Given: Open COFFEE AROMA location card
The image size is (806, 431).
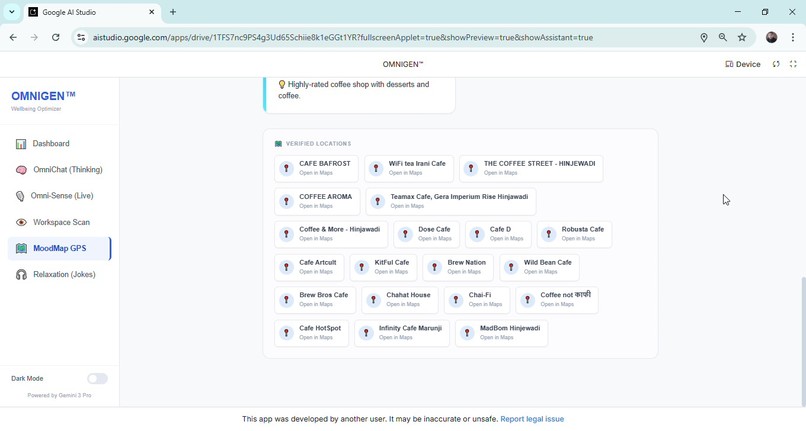Looking at the screenshot, I should tap(317, 201).
